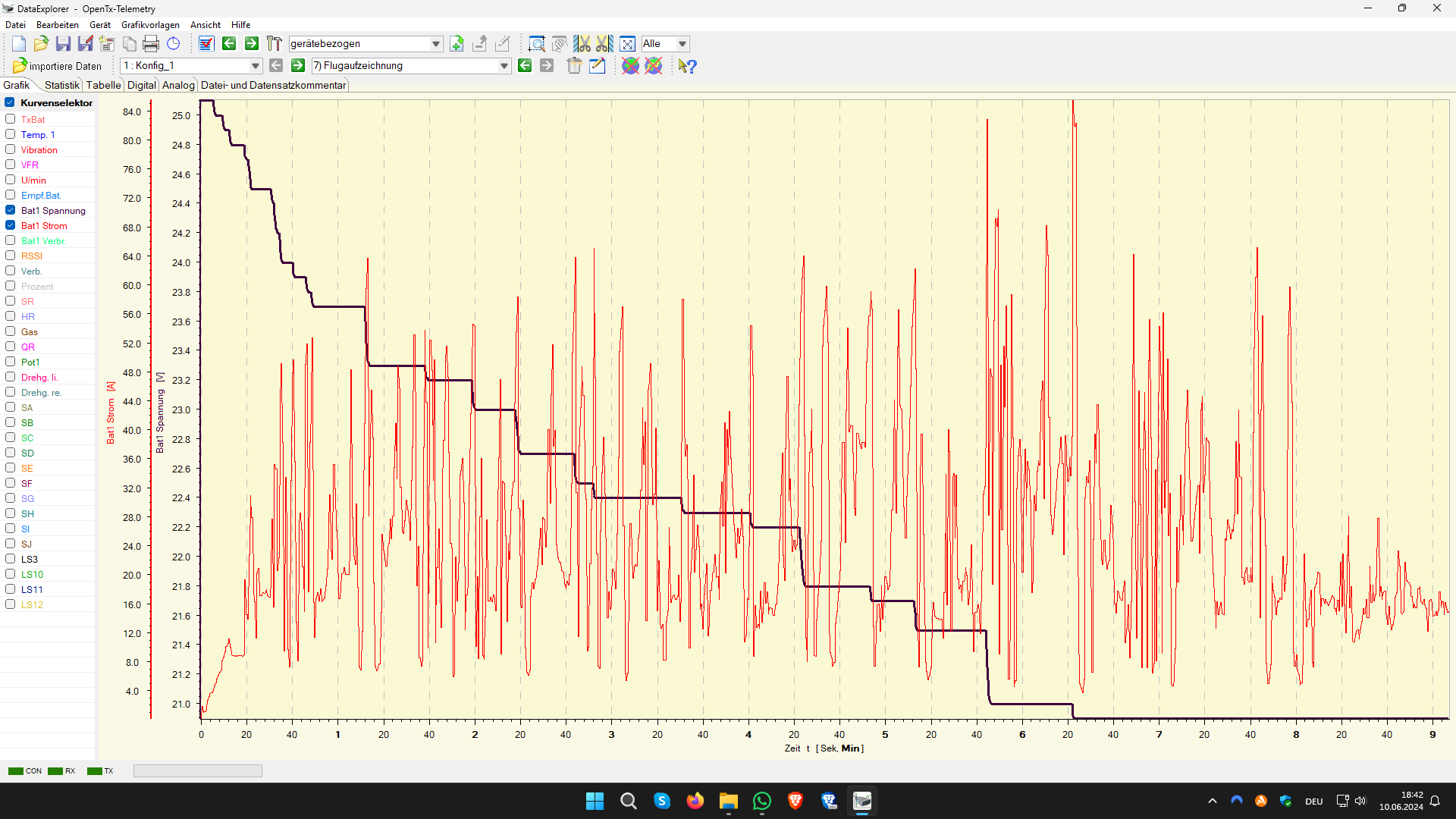Delete record set with trash icon

click(574, 66)
